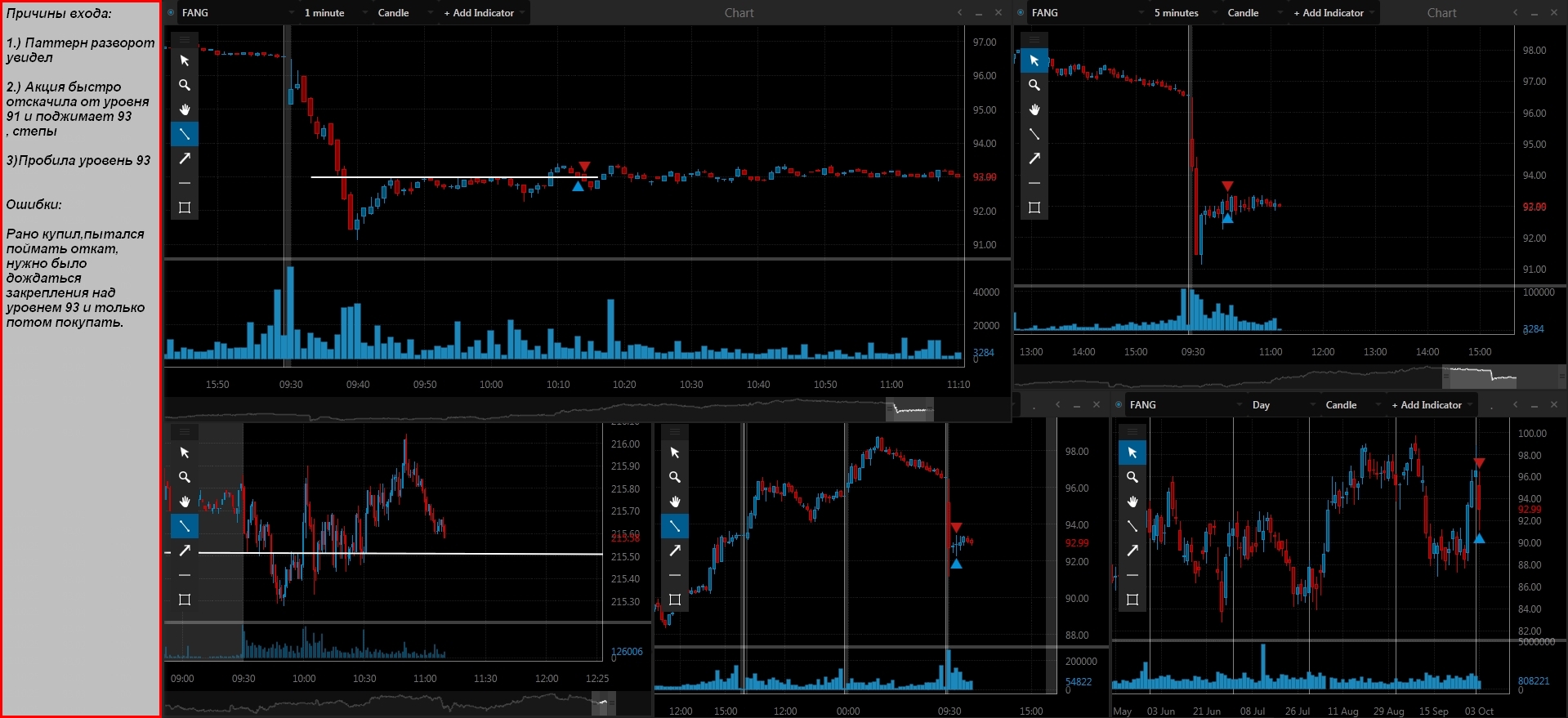The image size is (1568, 718).
Task: Select the arrow drawing tool in the 5 minutes chart
Action: (x=1034, y=158)
